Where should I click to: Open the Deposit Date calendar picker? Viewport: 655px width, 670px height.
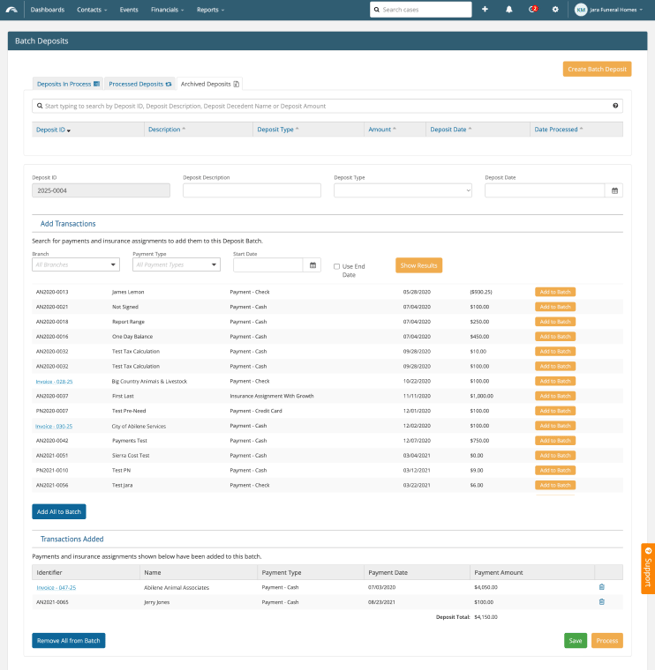pos(614,191)
